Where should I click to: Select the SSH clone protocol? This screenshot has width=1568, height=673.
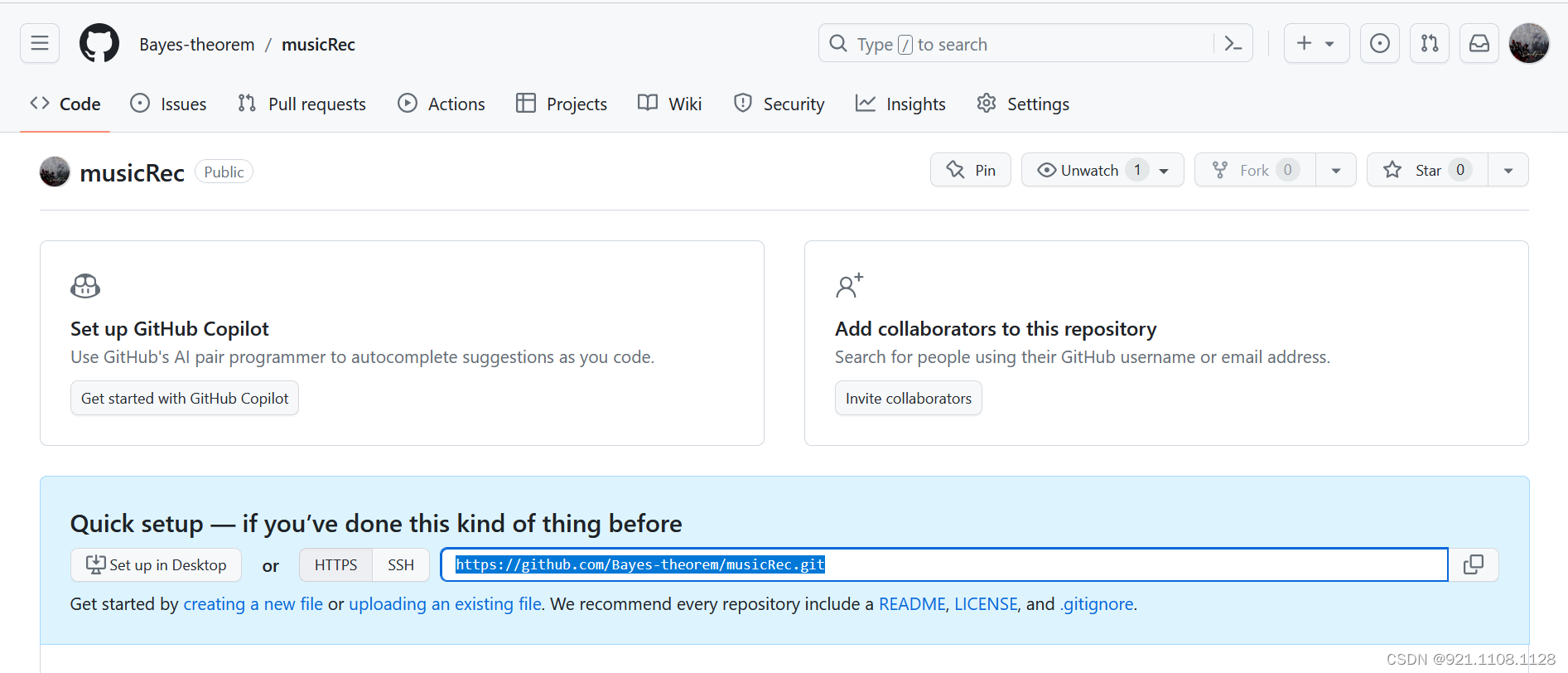[x=401, y=564]
